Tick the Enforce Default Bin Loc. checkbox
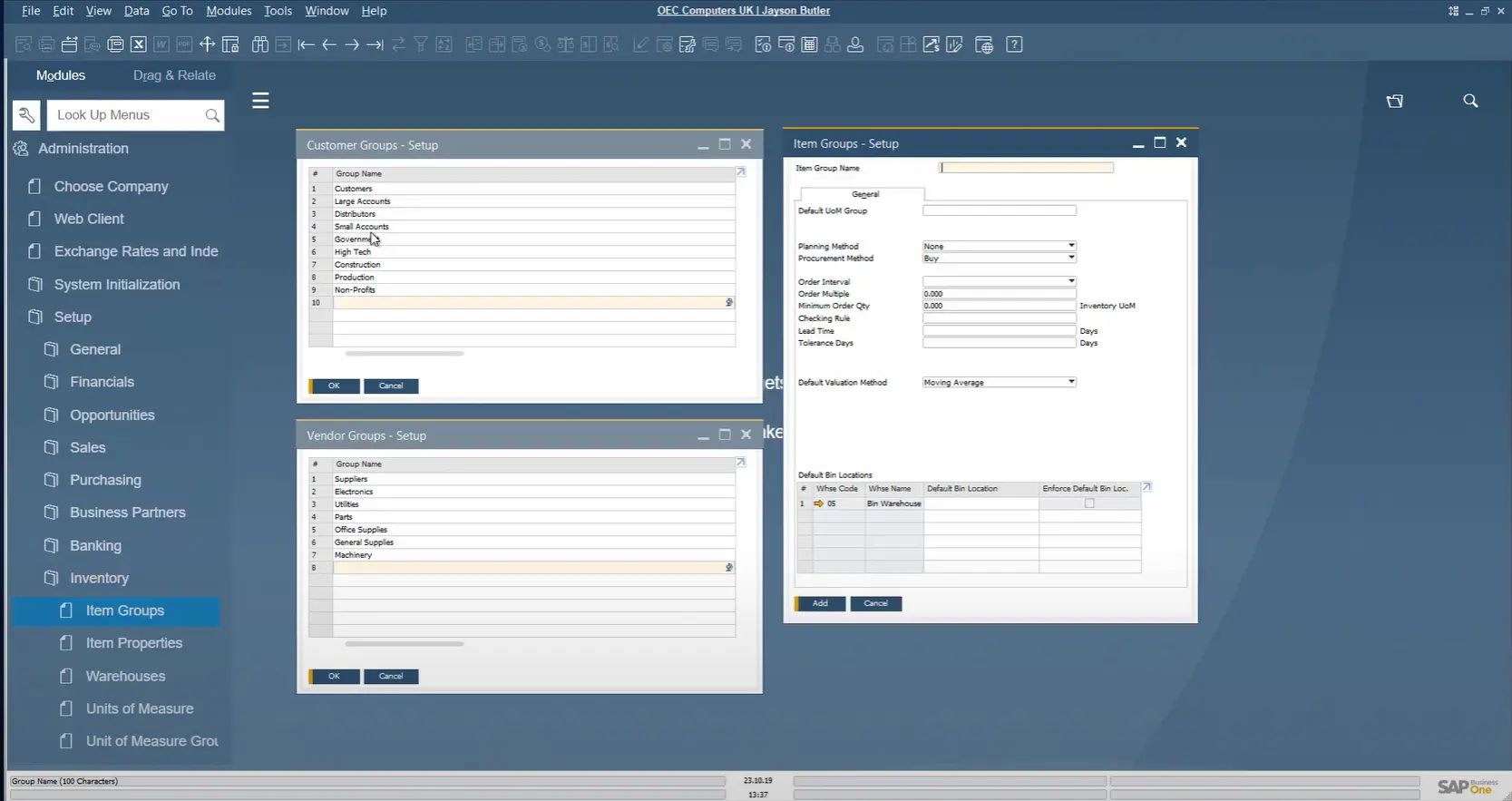 pyautogui.click(x=1089, y=503)
